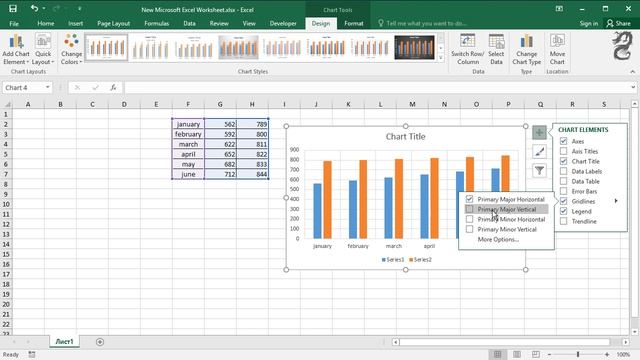Open the Name Box dropdown
The height and width of the screenshot is (360, 640).
48,87
